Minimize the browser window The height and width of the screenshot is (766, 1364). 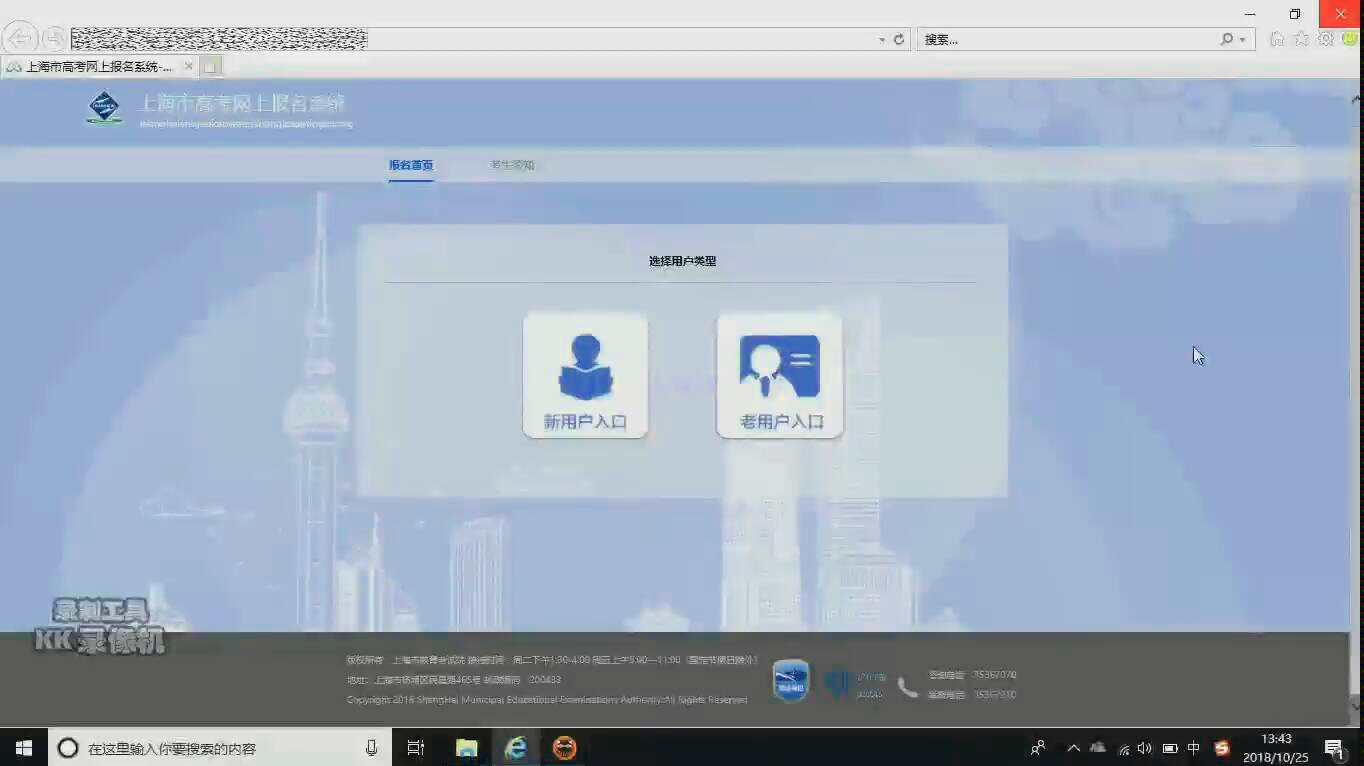click(x=1250, y=14)
